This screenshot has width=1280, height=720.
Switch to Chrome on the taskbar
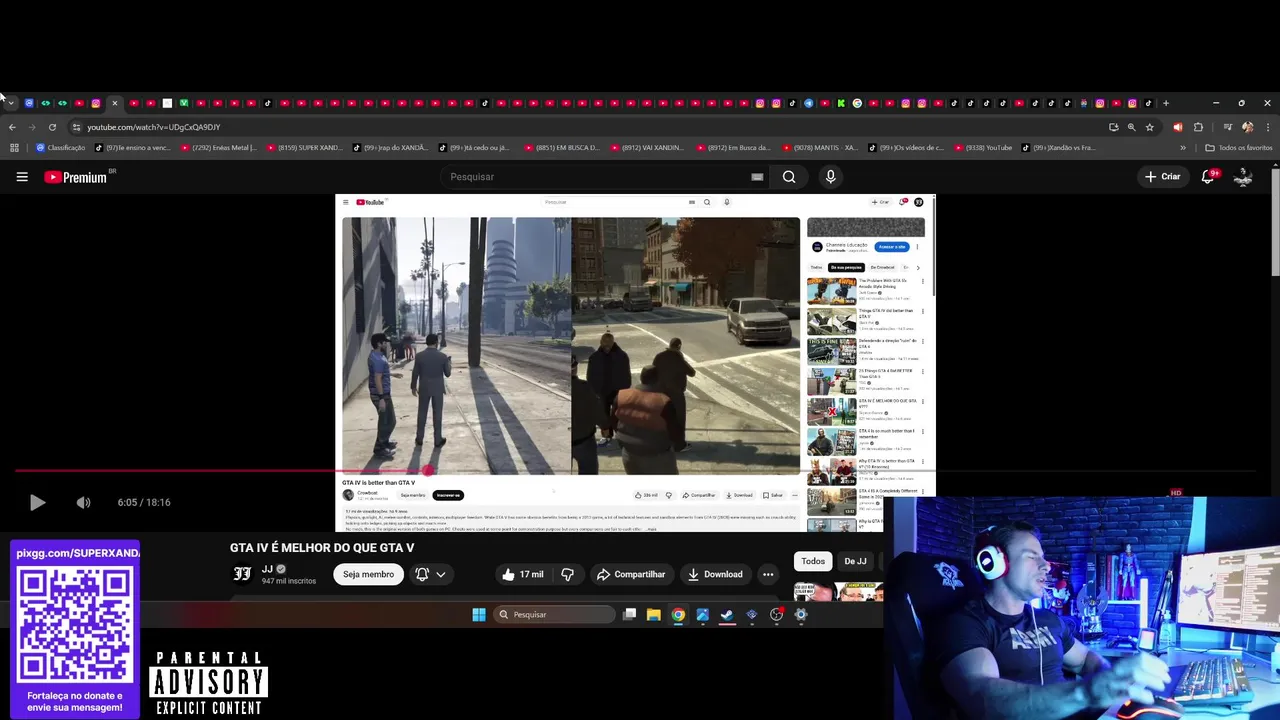(678, 615)
